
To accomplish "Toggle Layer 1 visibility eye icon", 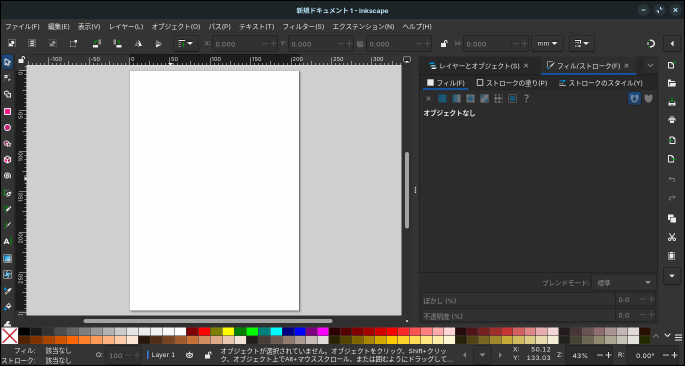I will 189,355.
